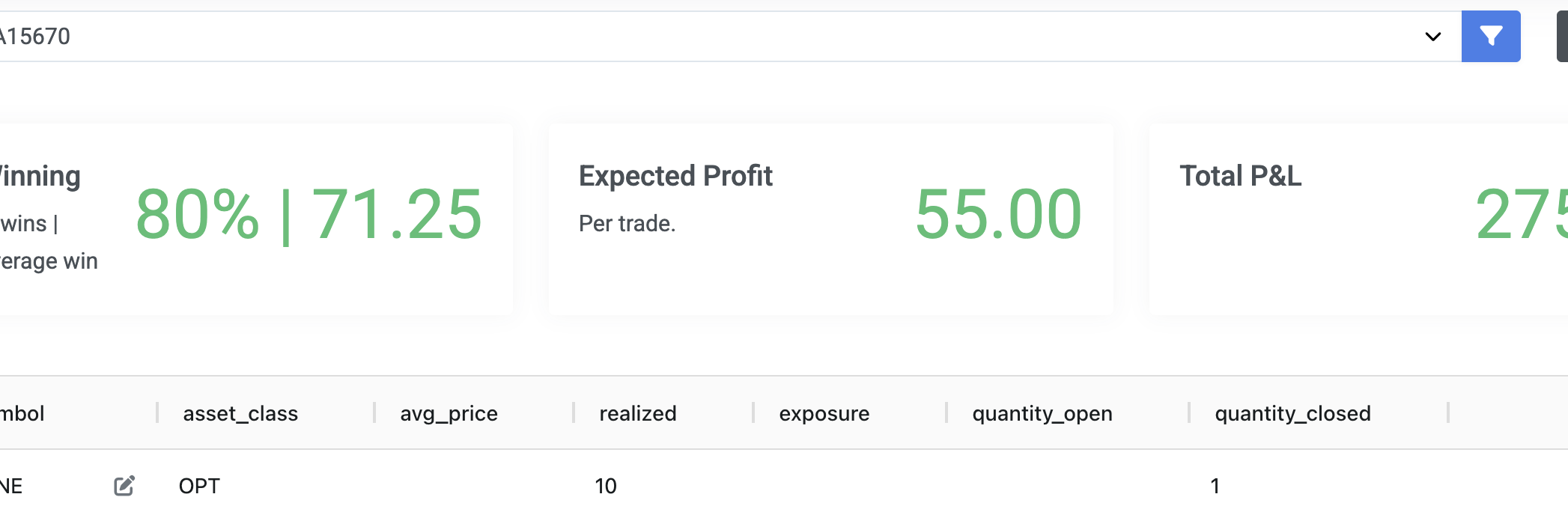1568x506 pixels.
Task: Click the edit pencil icon in first row
Action: (124, 486)
